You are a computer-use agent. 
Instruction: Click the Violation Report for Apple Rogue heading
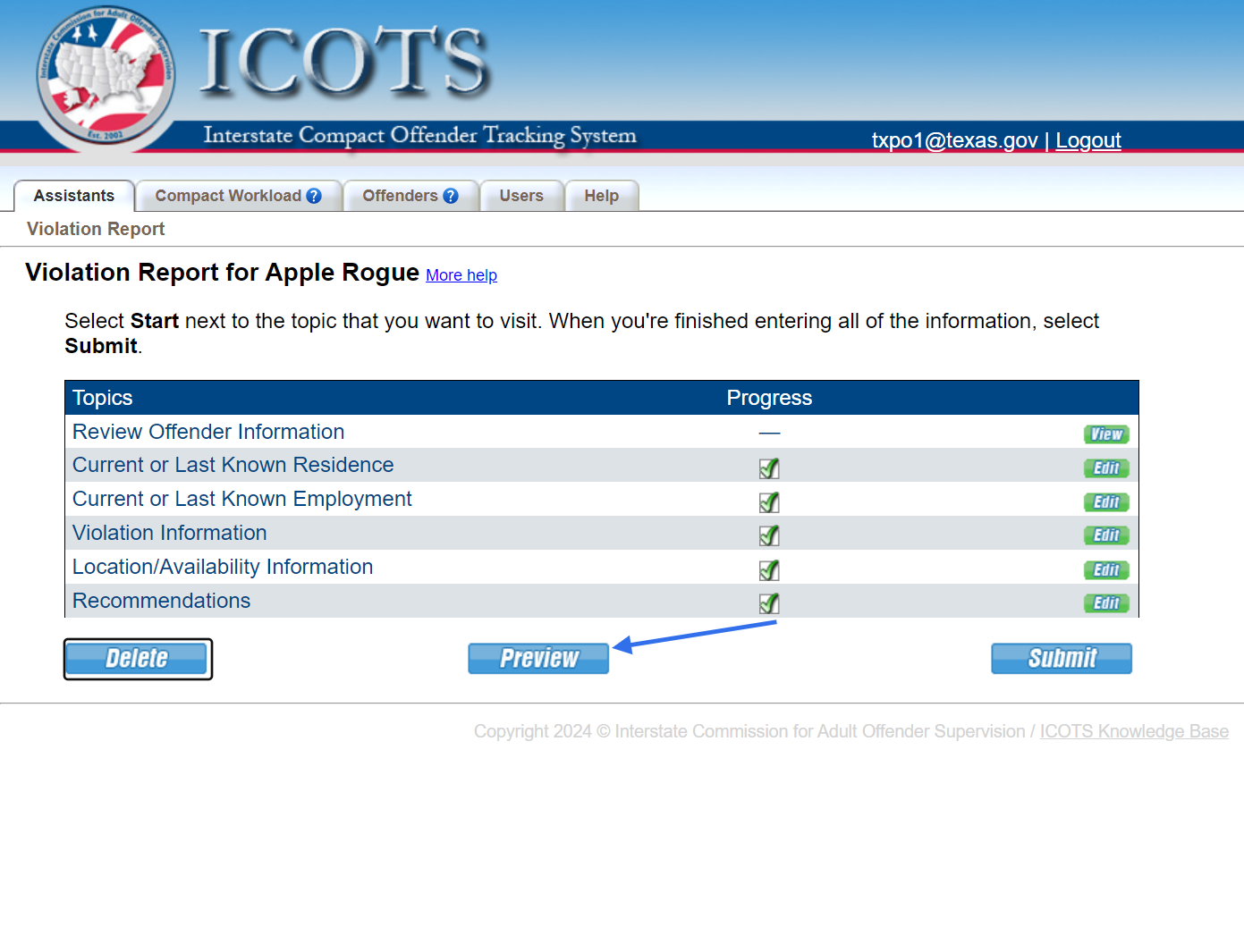point(223,272)
